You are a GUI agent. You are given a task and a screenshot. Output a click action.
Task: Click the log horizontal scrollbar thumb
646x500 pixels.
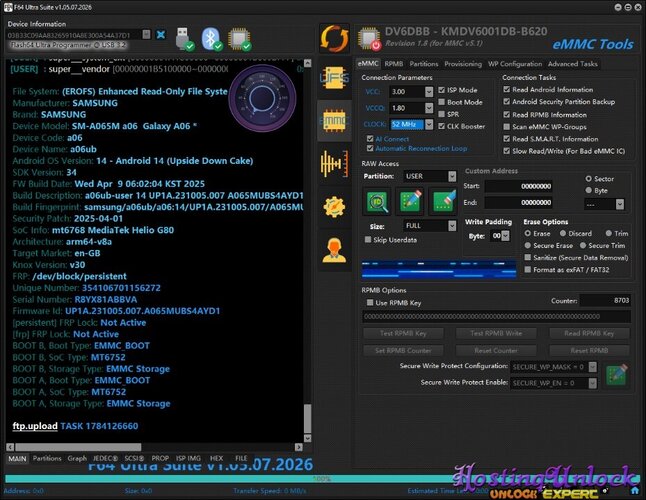point(78,447)
